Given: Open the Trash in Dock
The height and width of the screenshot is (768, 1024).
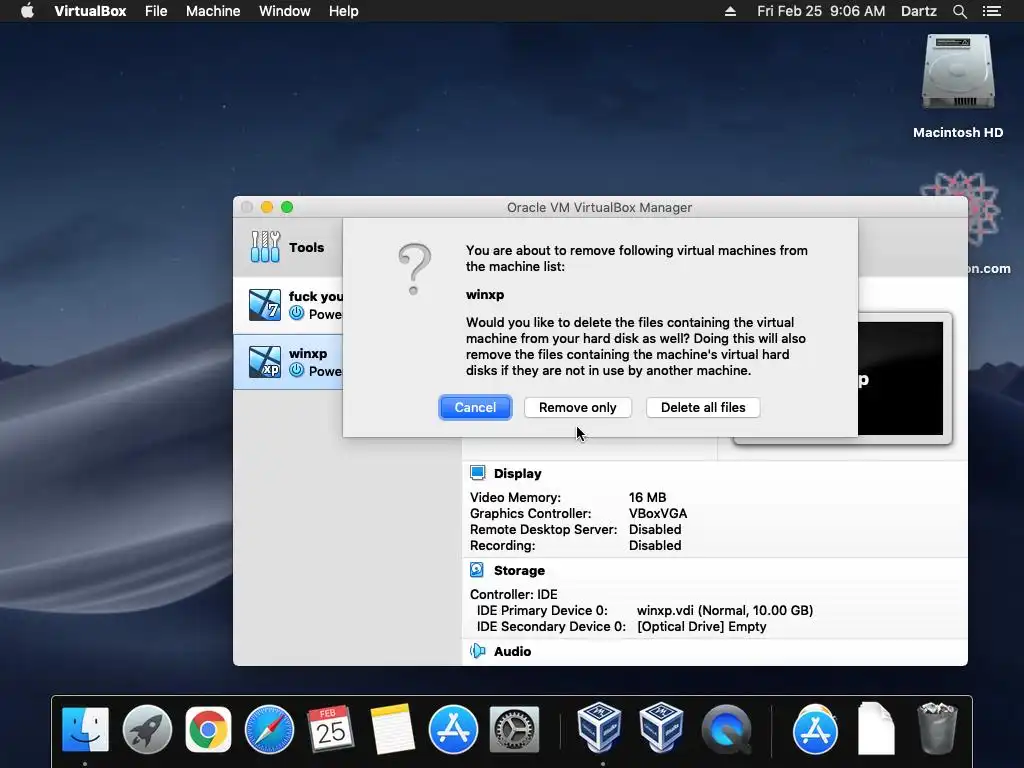Looking at the screenshot, I should [x=937, y=728].
